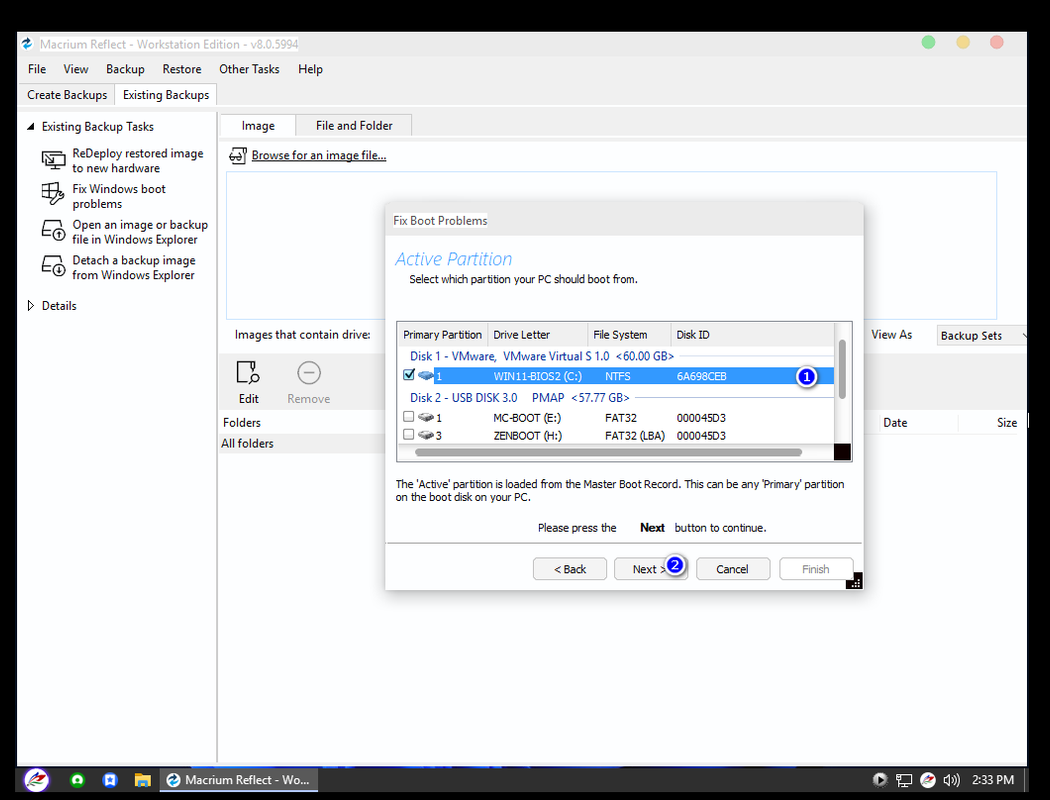Click the partition list vertical scrollbar

(842, 369)
